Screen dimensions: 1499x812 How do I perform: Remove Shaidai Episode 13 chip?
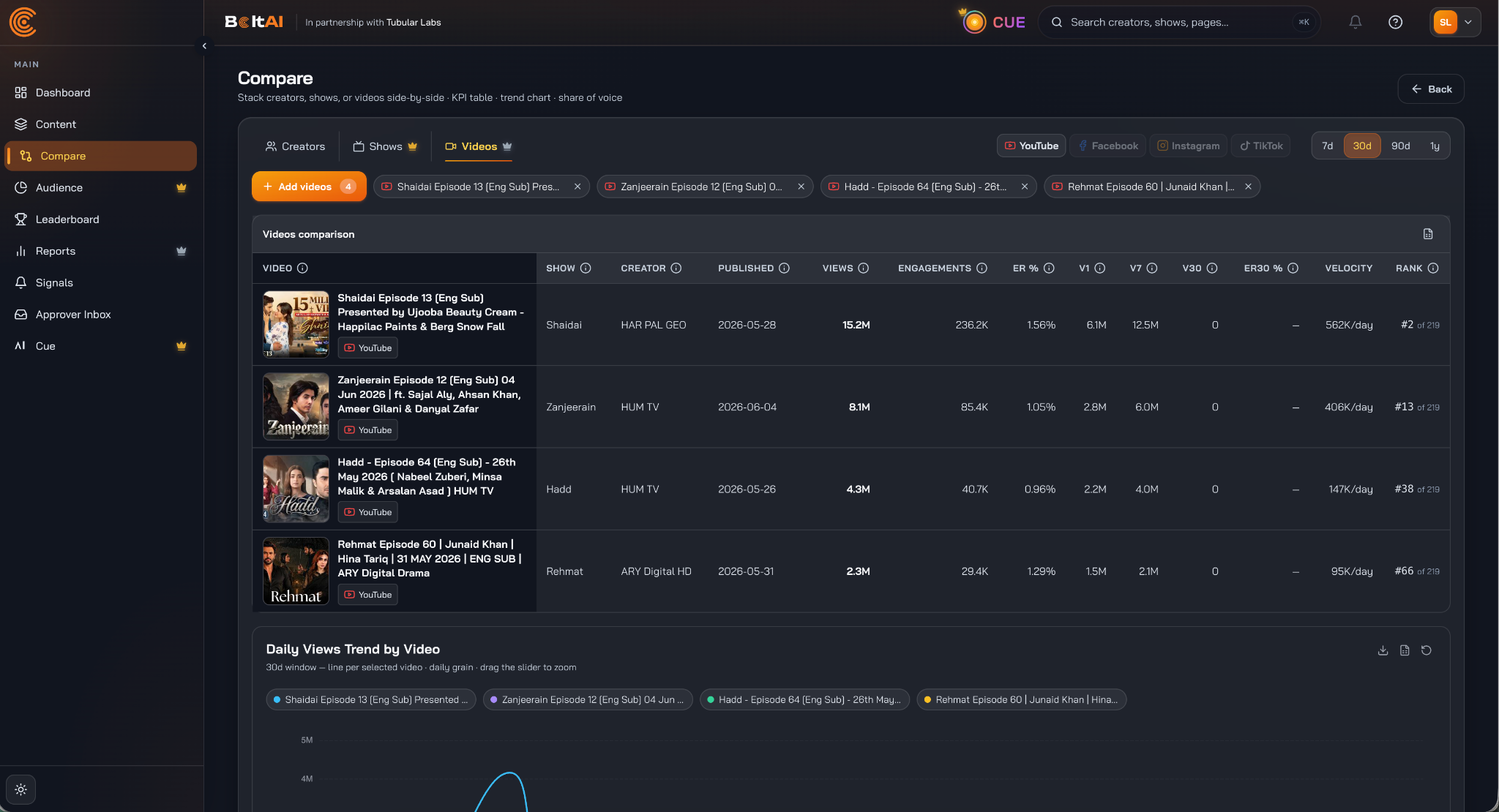(x=577, y=187)
